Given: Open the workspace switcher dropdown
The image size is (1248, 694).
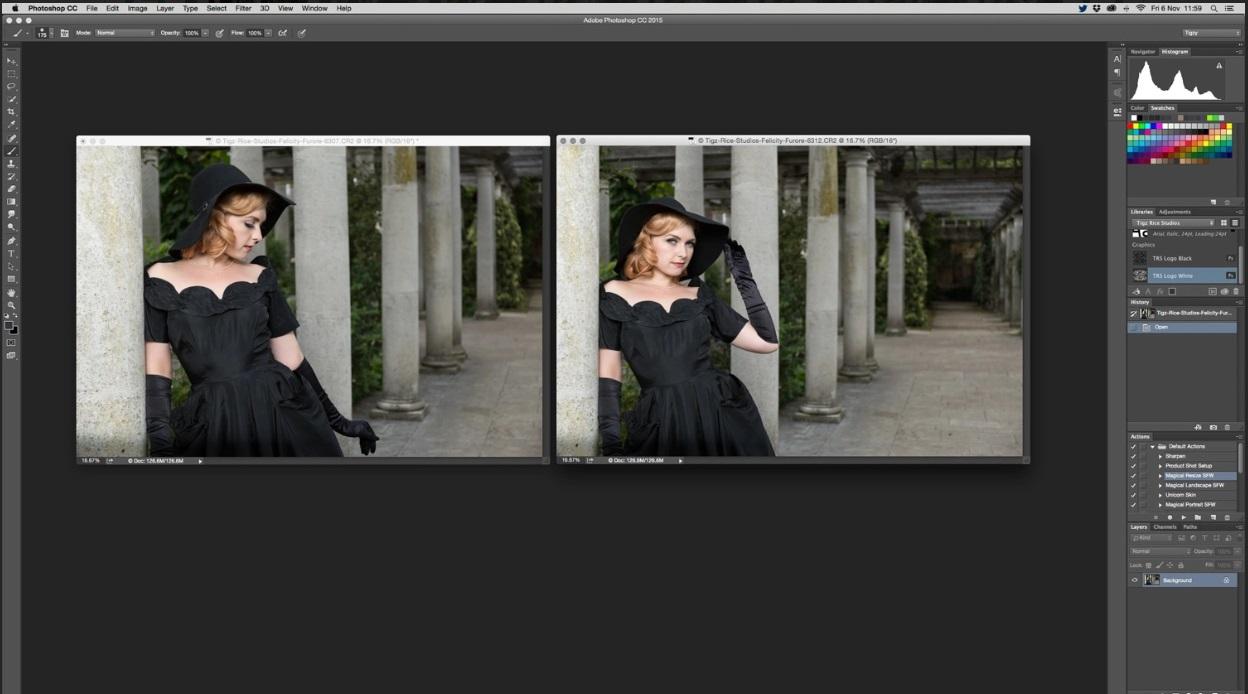Looking at the screenshot, I should pyautogui.click(x=1211, y=33).
